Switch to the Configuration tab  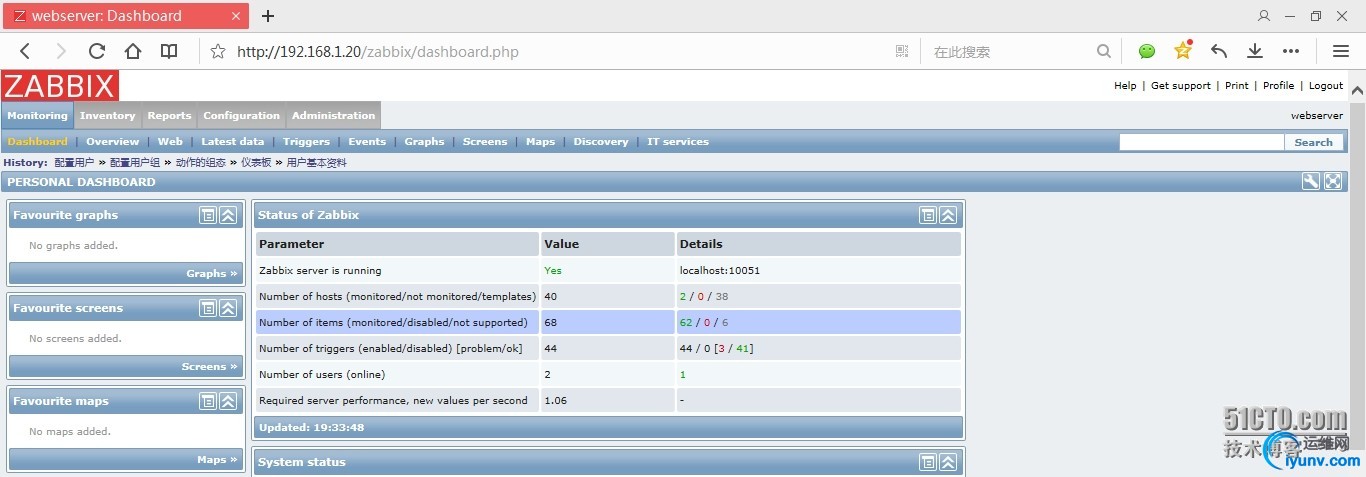[x=241, y=115]
